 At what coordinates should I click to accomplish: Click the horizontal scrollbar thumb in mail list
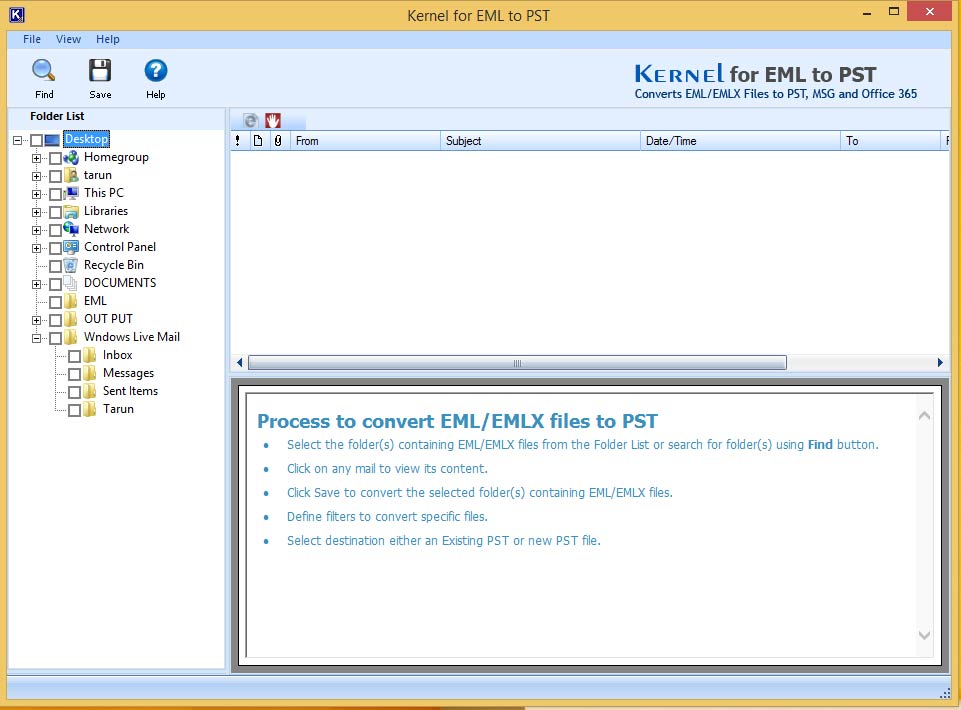pos(517,363)
